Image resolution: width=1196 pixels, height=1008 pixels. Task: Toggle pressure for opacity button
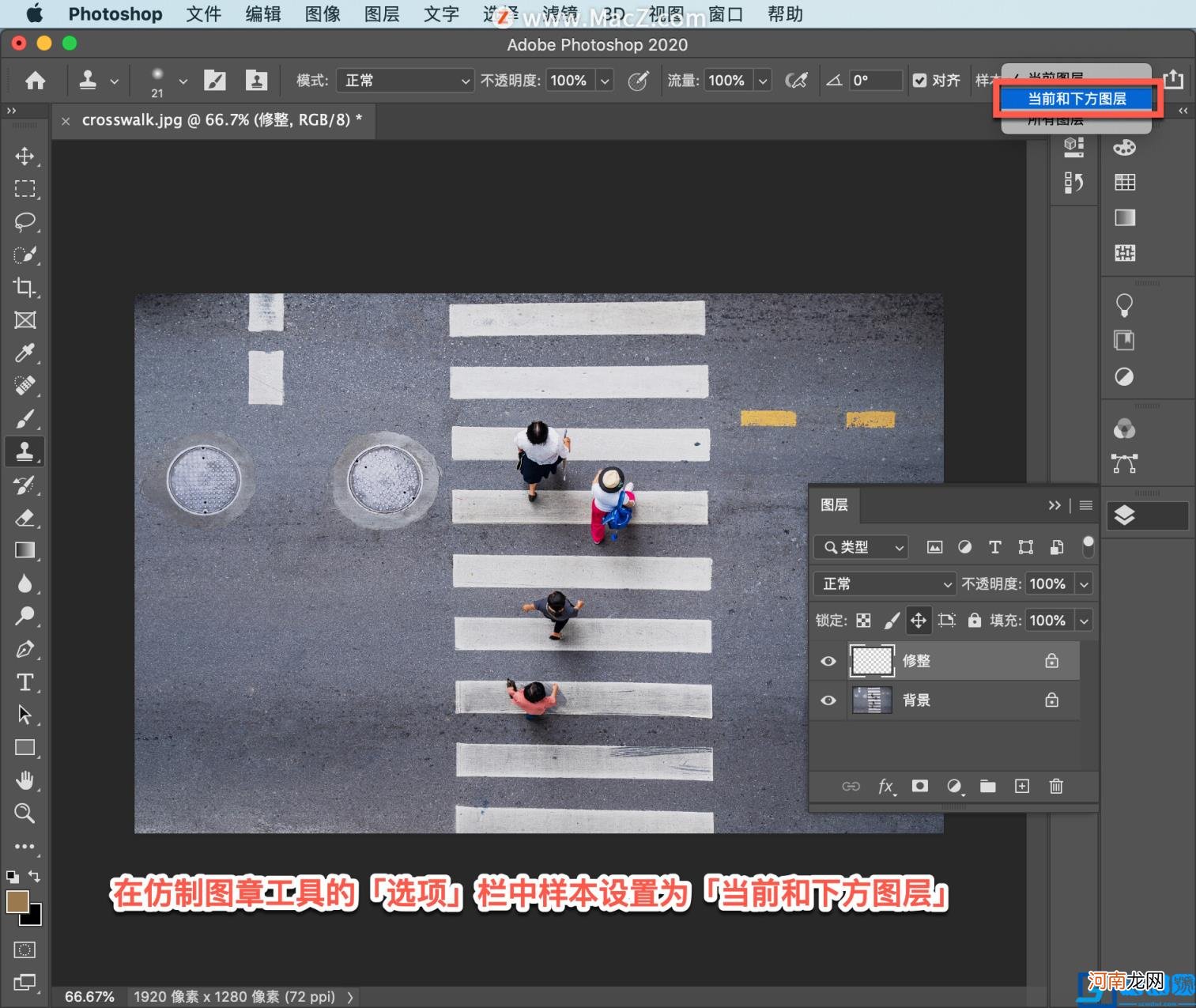(x=638, y=80)
